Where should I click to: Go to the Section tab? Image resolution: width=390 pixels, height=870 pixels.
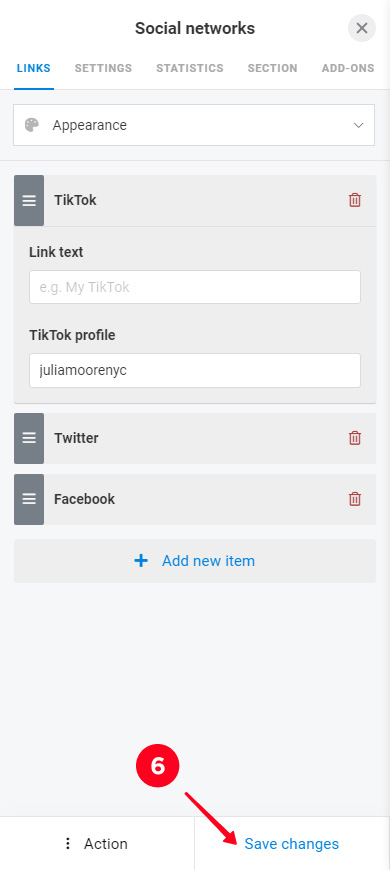point(272,68)
